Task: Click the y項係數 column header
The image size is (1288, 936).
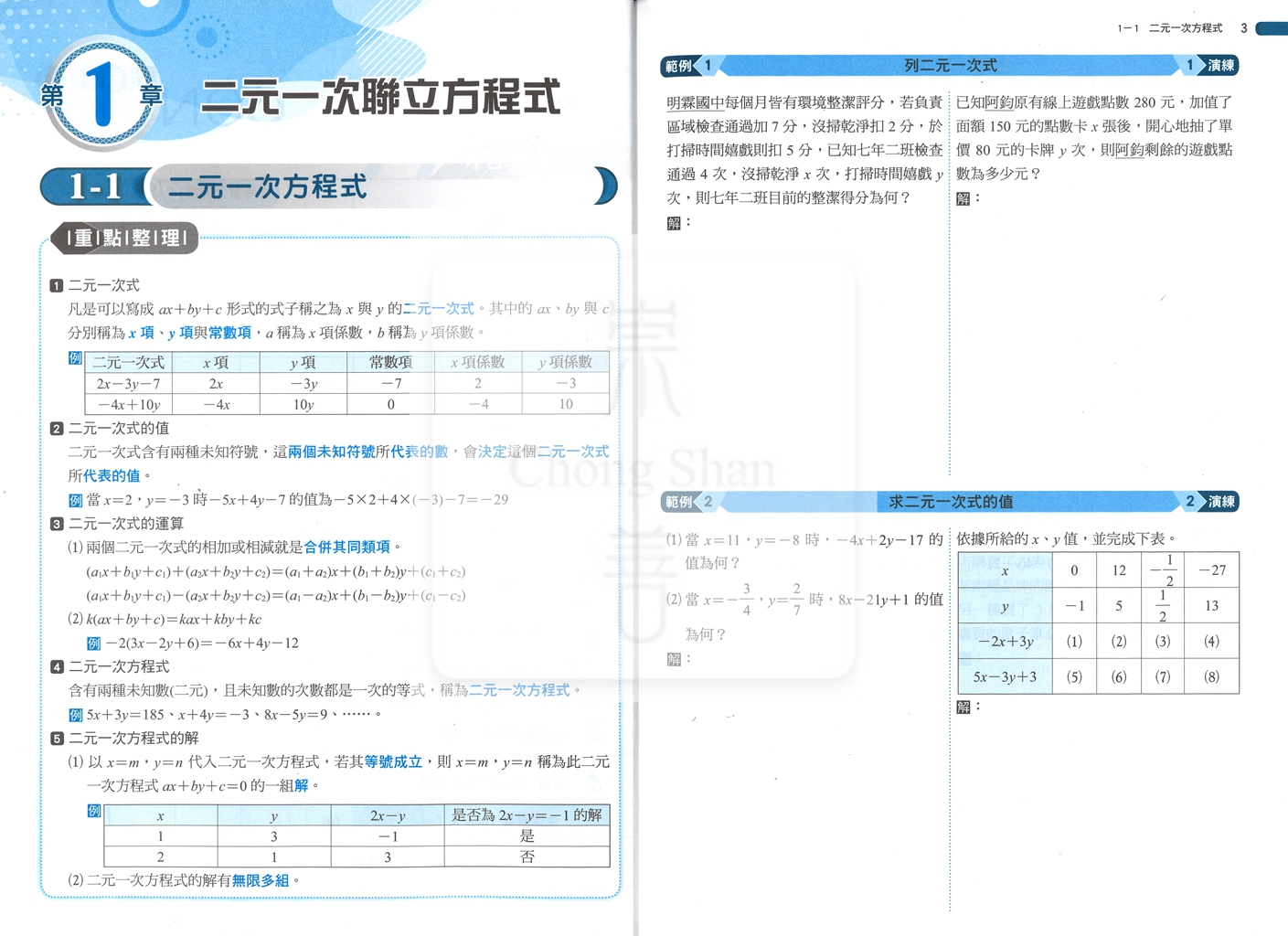Action: click(x=566, y=362)
